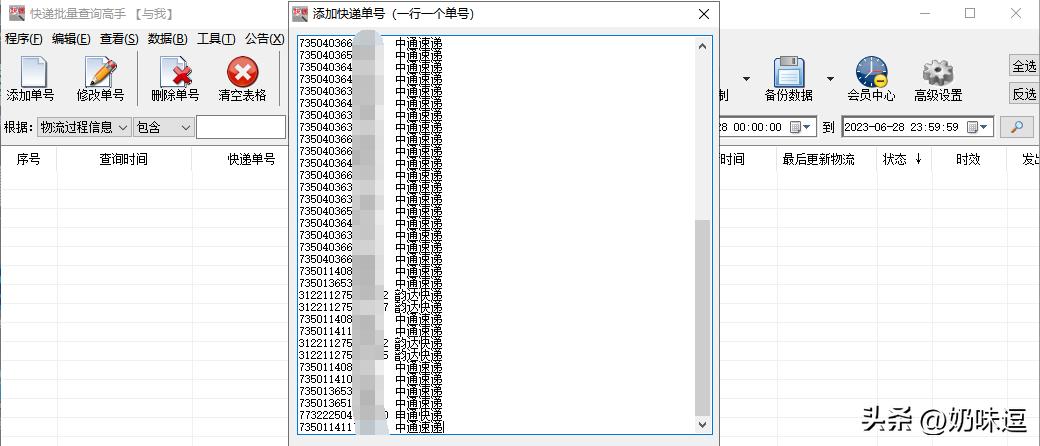Click the 反选 invert selection button
The width and height of the screenshot is (1040, 446).
click(x=1023, y=94)
